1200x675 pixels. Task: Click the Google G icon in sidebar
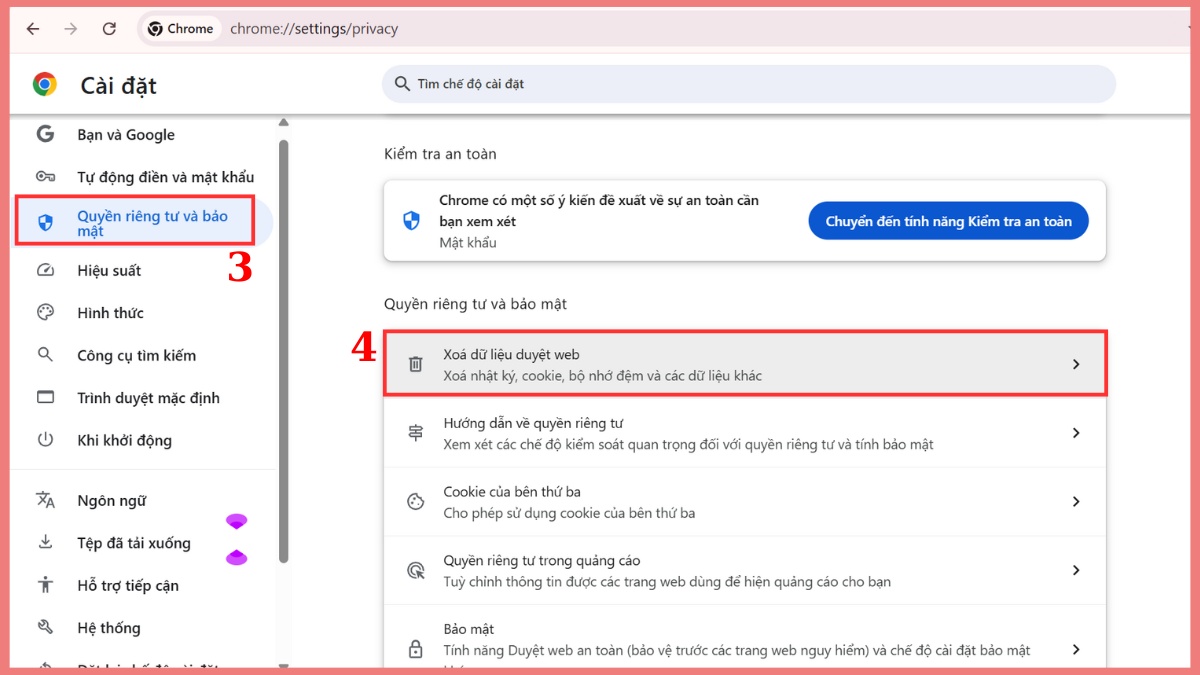(x=45, y=134)
